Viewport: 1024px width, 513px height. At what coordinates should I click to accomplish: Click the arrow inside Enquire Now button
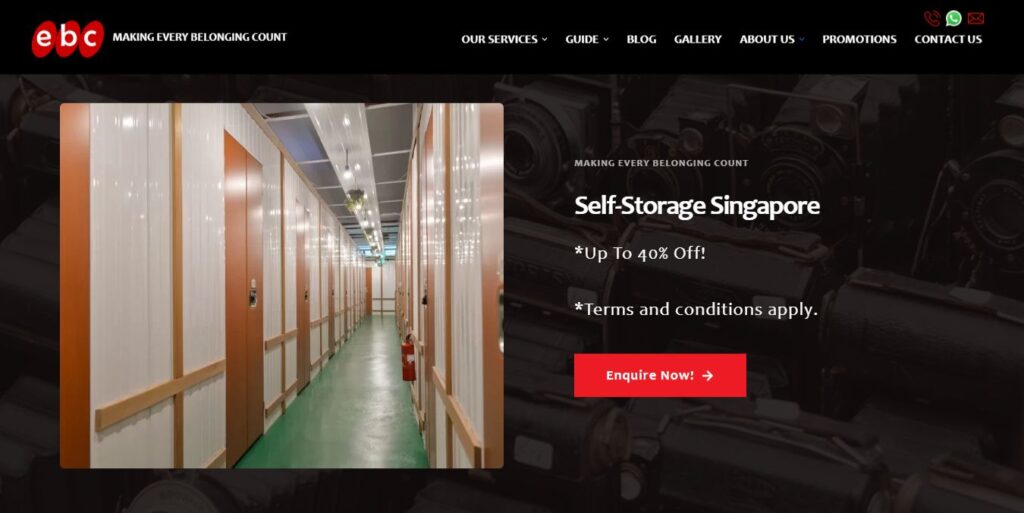pyautogui.click(x=707, y=375)
